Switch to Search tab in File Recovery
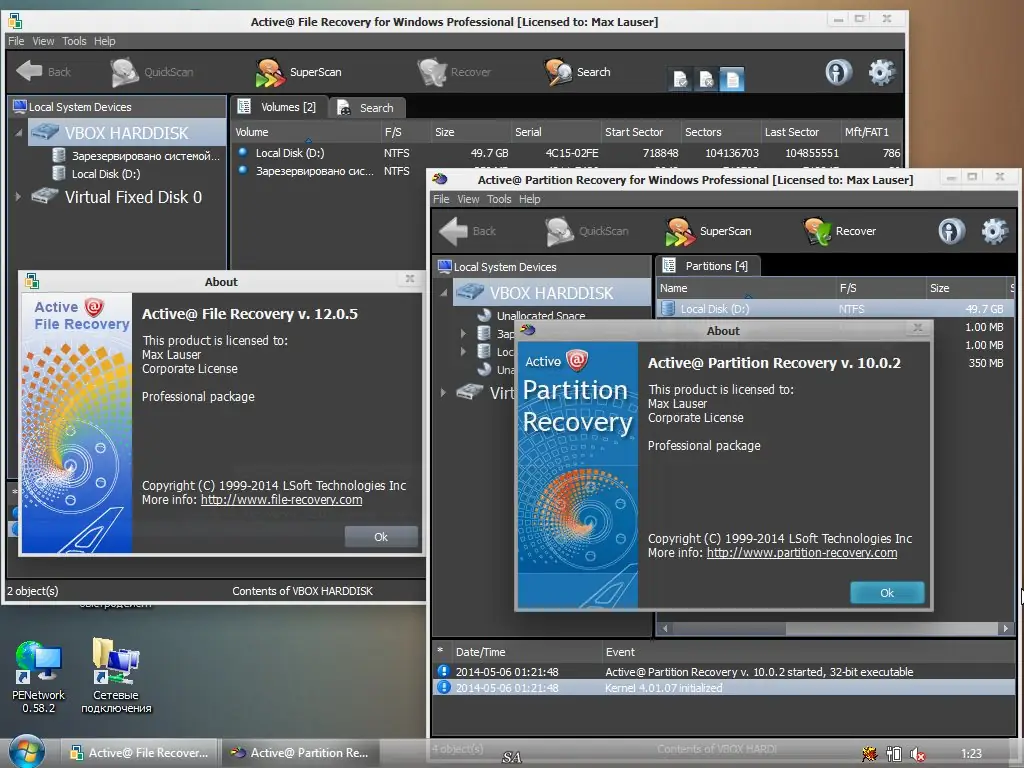Image resolution: width=1024 pixels, height=768 pixels. tap(366, 108)
